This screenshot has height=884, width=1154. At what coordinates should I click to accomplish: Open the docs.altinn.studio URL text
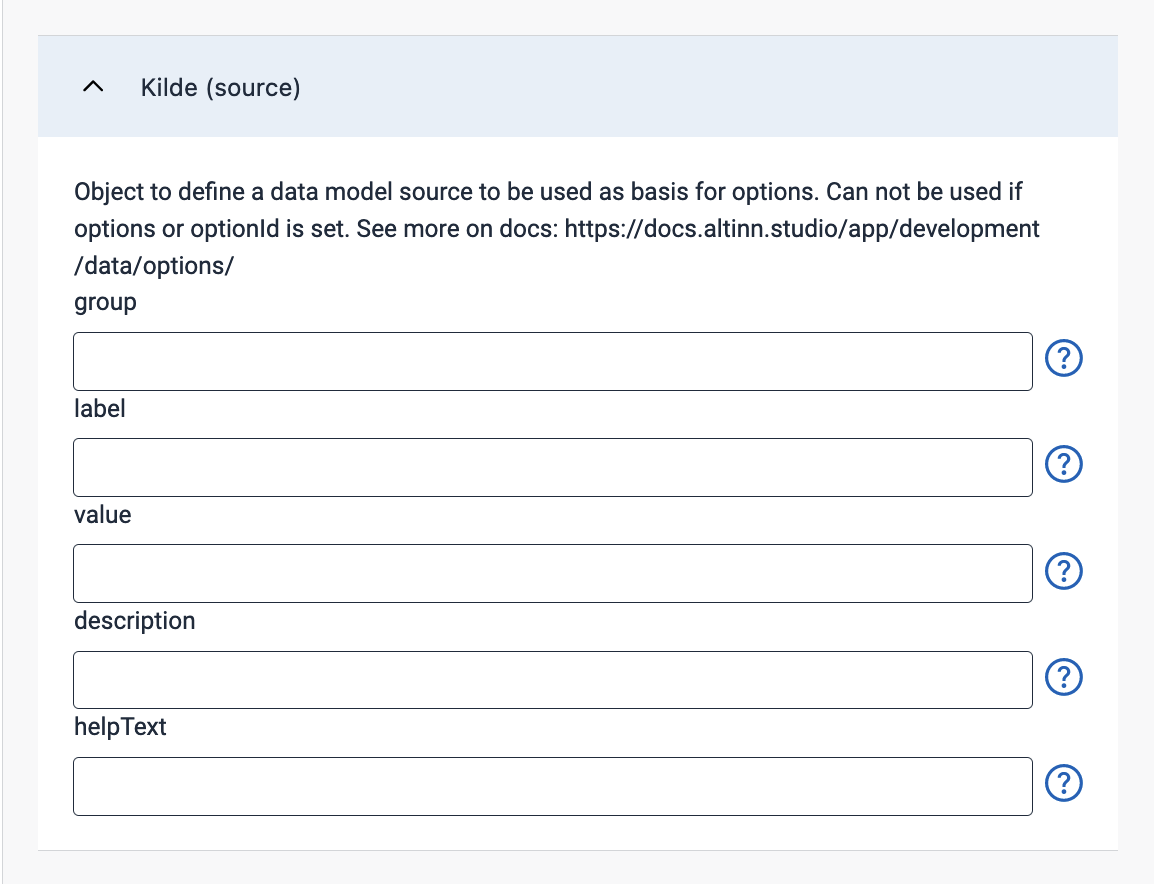point(802,229)
